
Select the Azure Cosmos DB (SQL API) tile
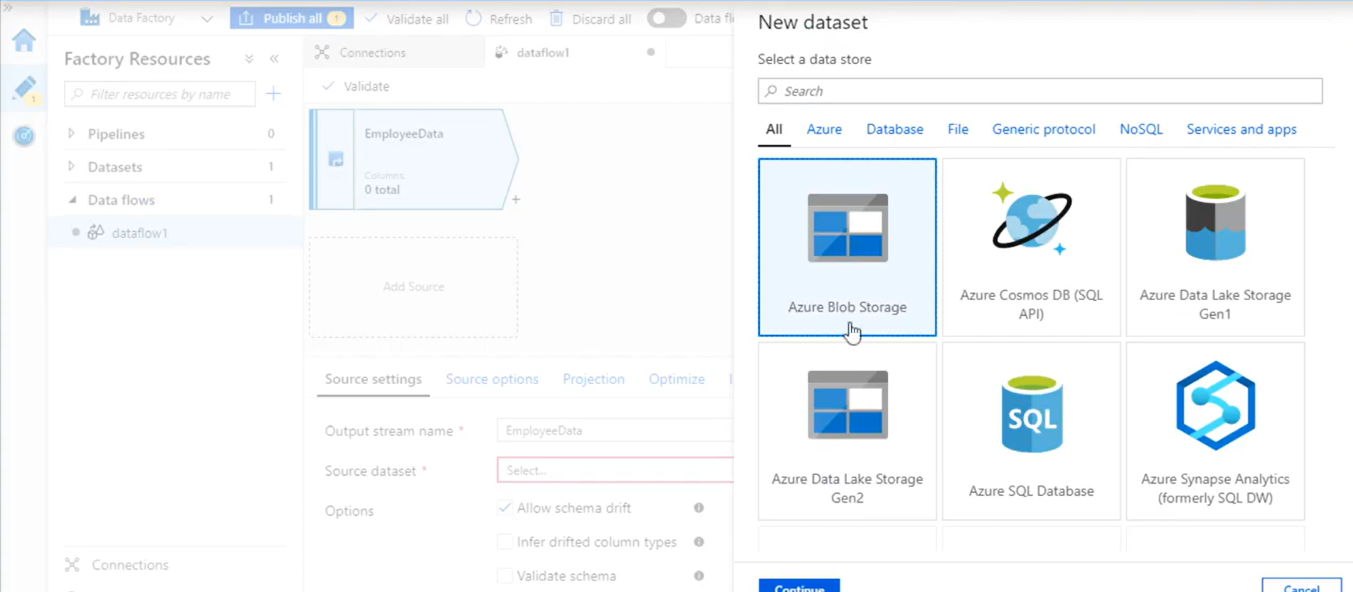click(x=1031, y=247)
